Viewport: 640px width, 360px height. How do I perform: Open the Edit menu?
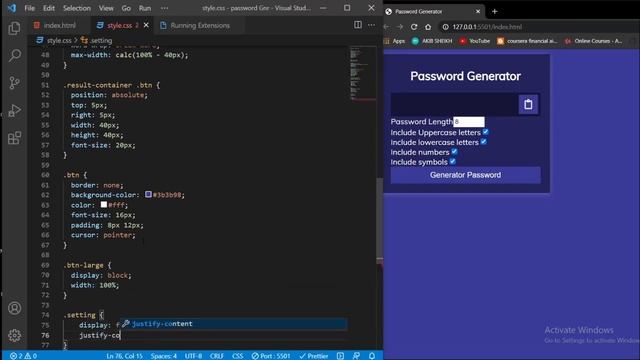coord(49,8)
